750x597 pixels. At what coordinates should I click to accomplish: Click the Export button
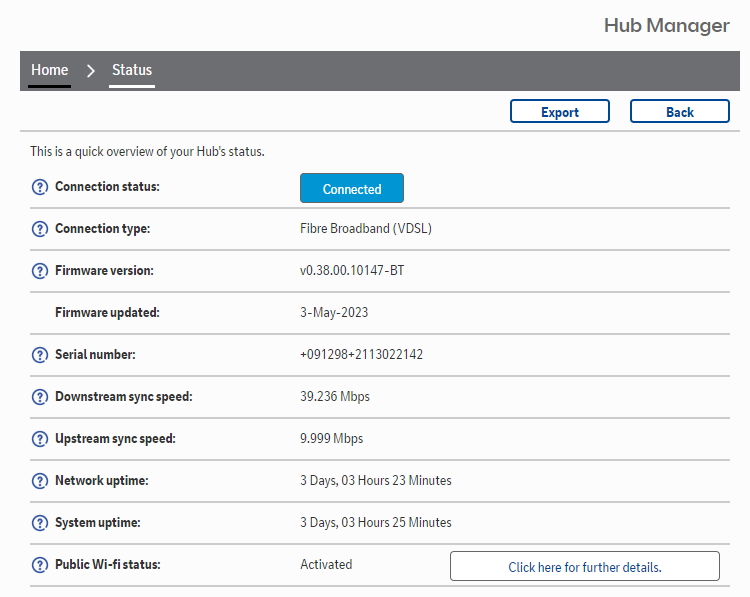click(x=560, y=112)
